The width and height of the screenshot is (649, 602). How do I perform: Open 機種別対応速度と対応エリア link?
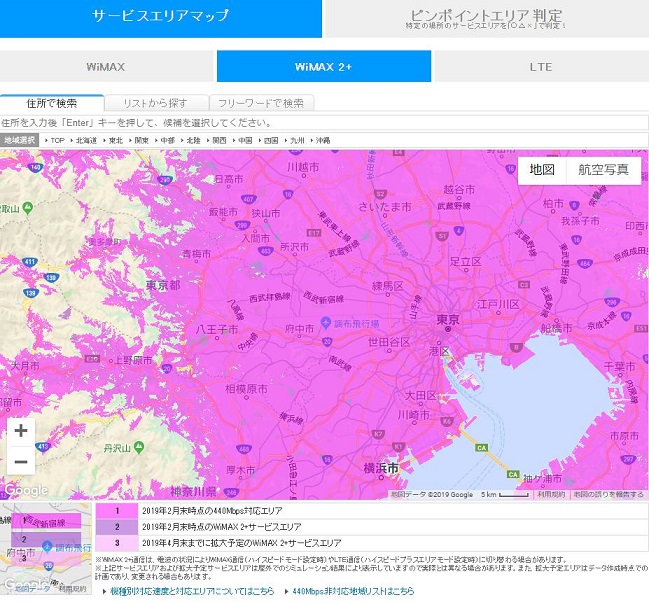pyautogui.click(x=192, y=591)
